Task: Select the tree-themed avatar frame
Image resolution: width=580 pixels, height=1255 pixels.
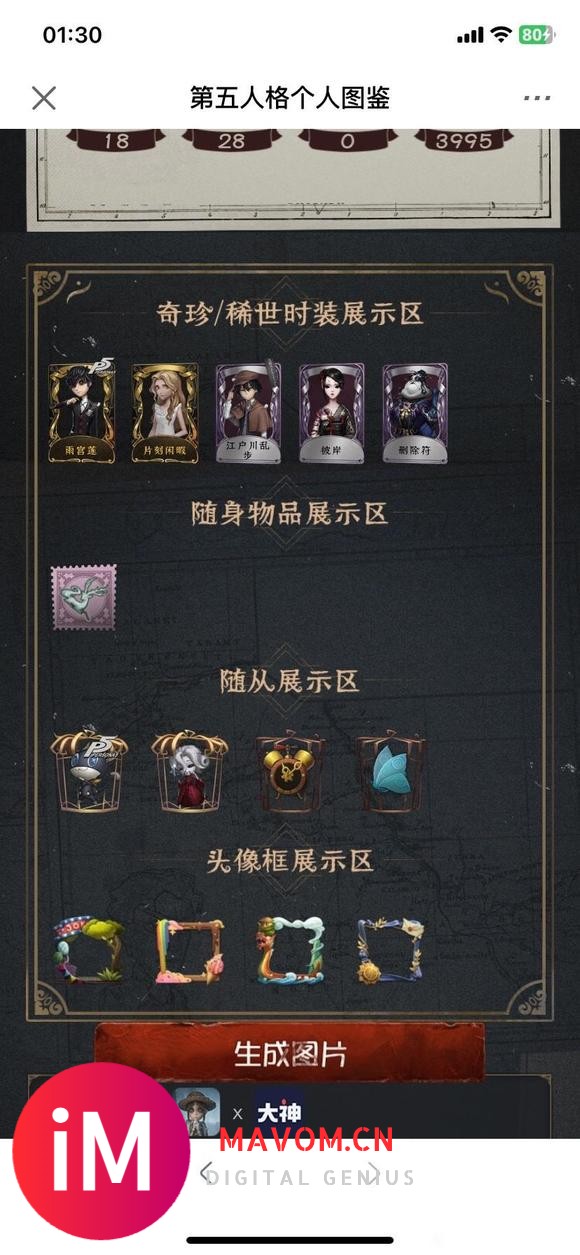Action: click(89, 950)
